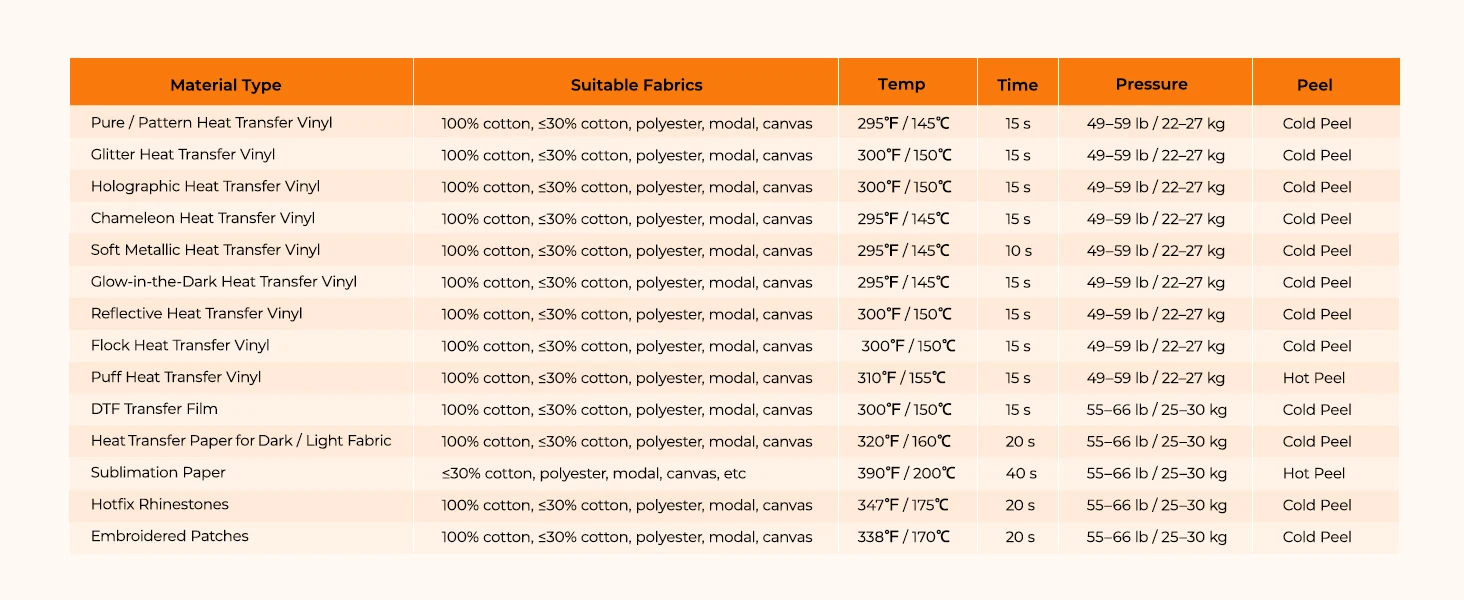
Task: Click the Material Type column header
Action: click(x=226, y=85)
